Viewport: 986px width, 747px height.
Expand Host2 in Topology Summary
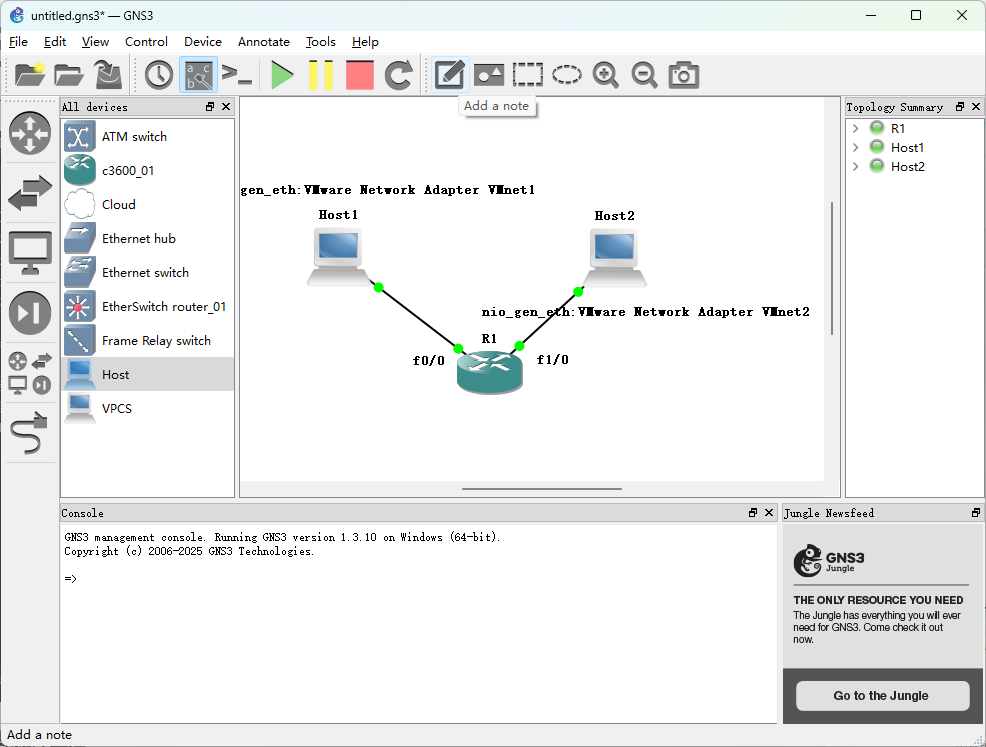[855, 167]
